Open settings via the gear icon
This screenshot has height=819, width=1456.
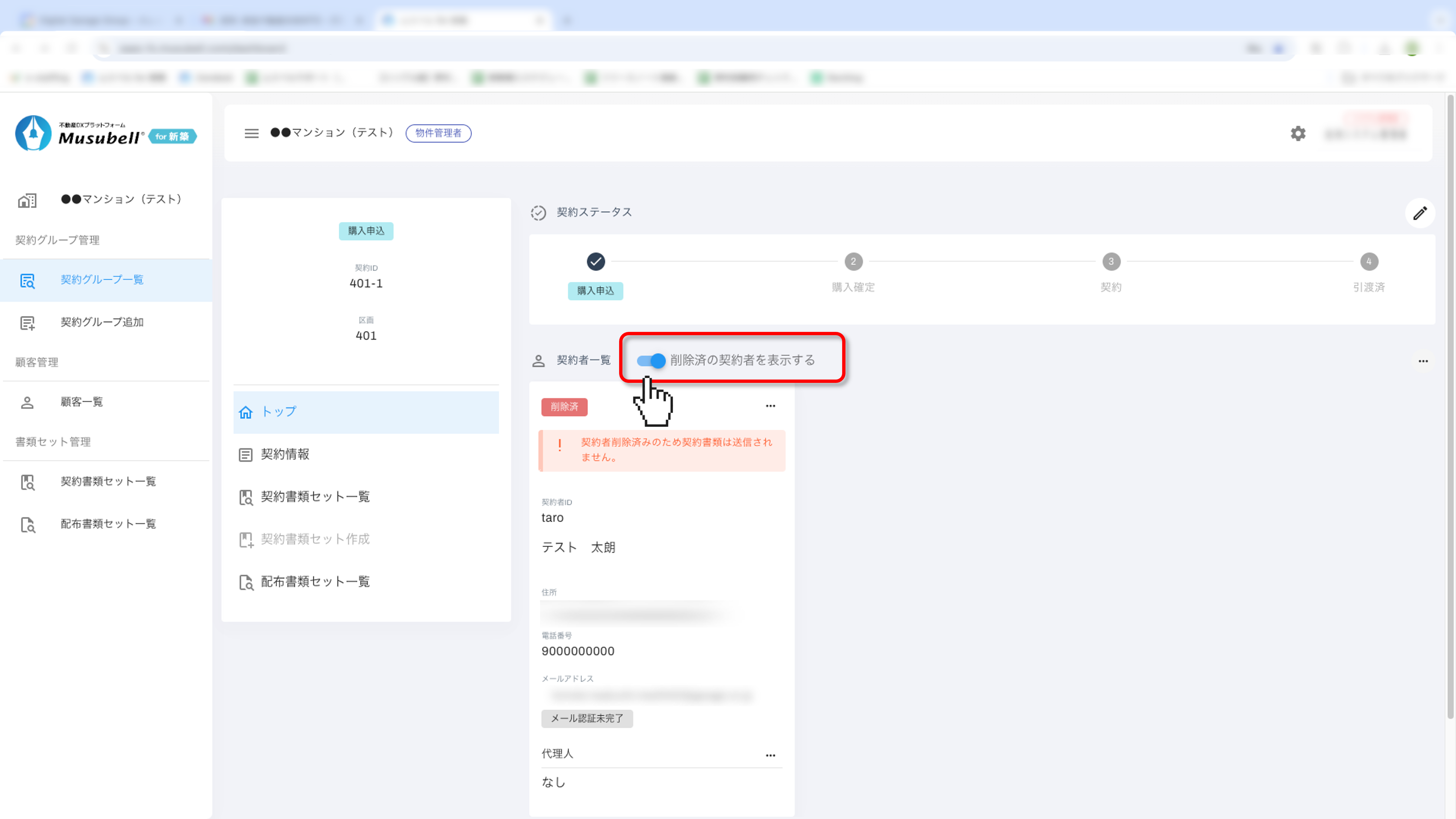coord(1298,133)
